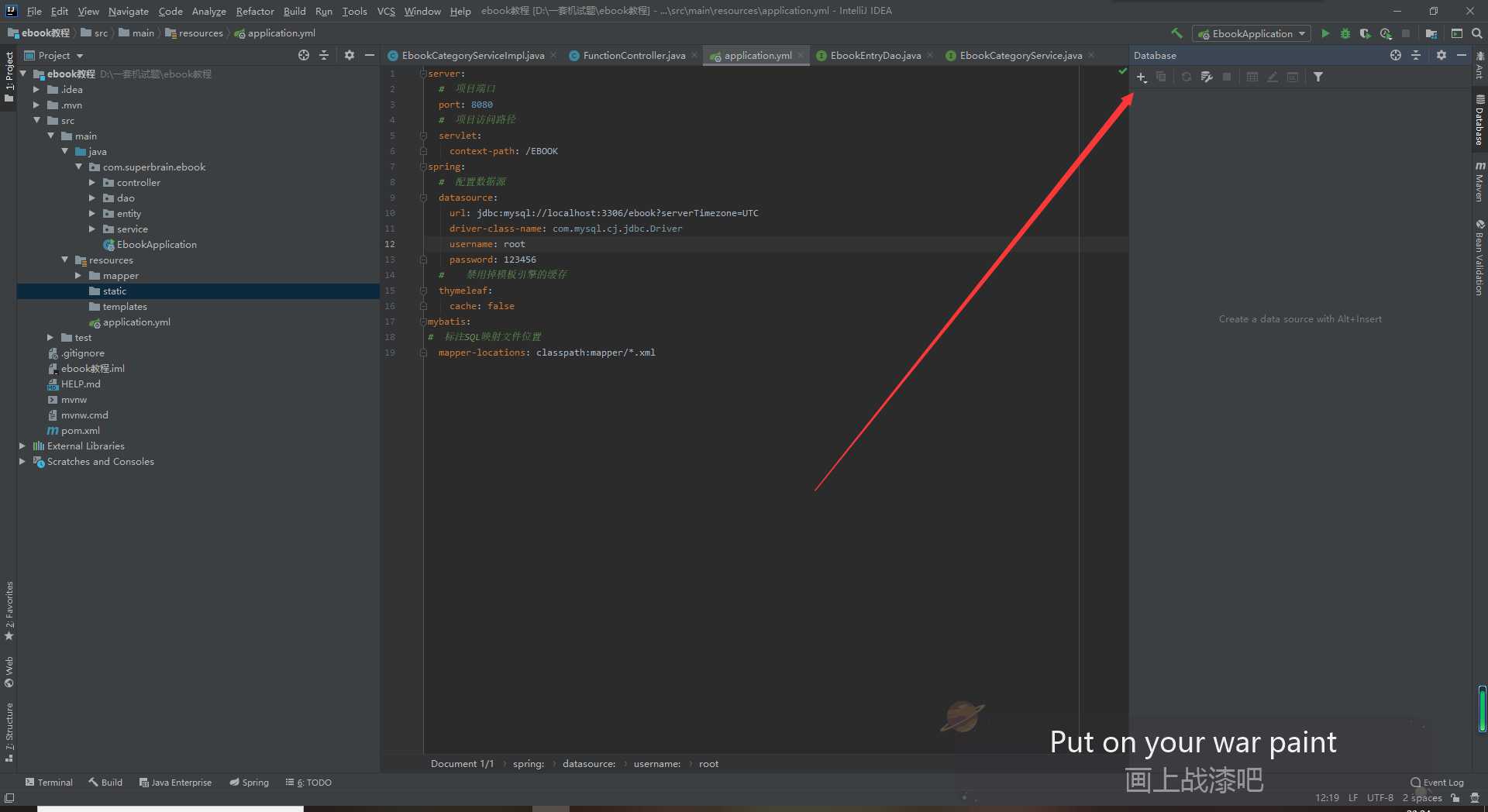Collapse all in the Database panel
Image resolution: width=1488 pixels, height=812 pixels.
pos(1416,55)
